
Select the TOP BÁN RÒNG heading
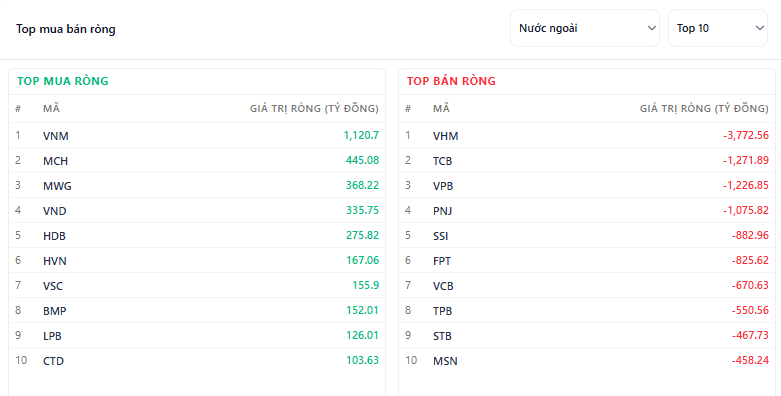(x=451, y=81)
